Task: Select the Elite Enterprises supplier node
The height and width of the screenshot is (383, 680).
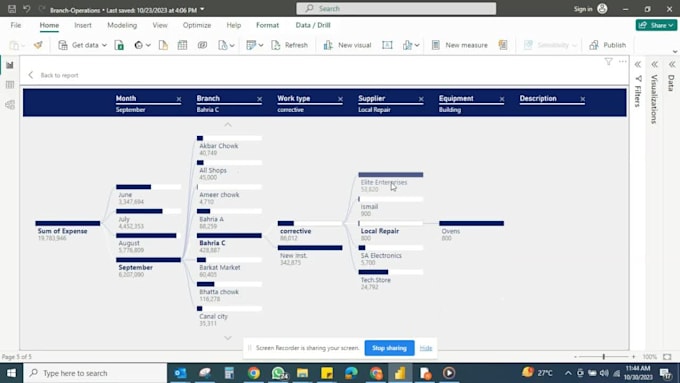Action: tap(391, 182)
